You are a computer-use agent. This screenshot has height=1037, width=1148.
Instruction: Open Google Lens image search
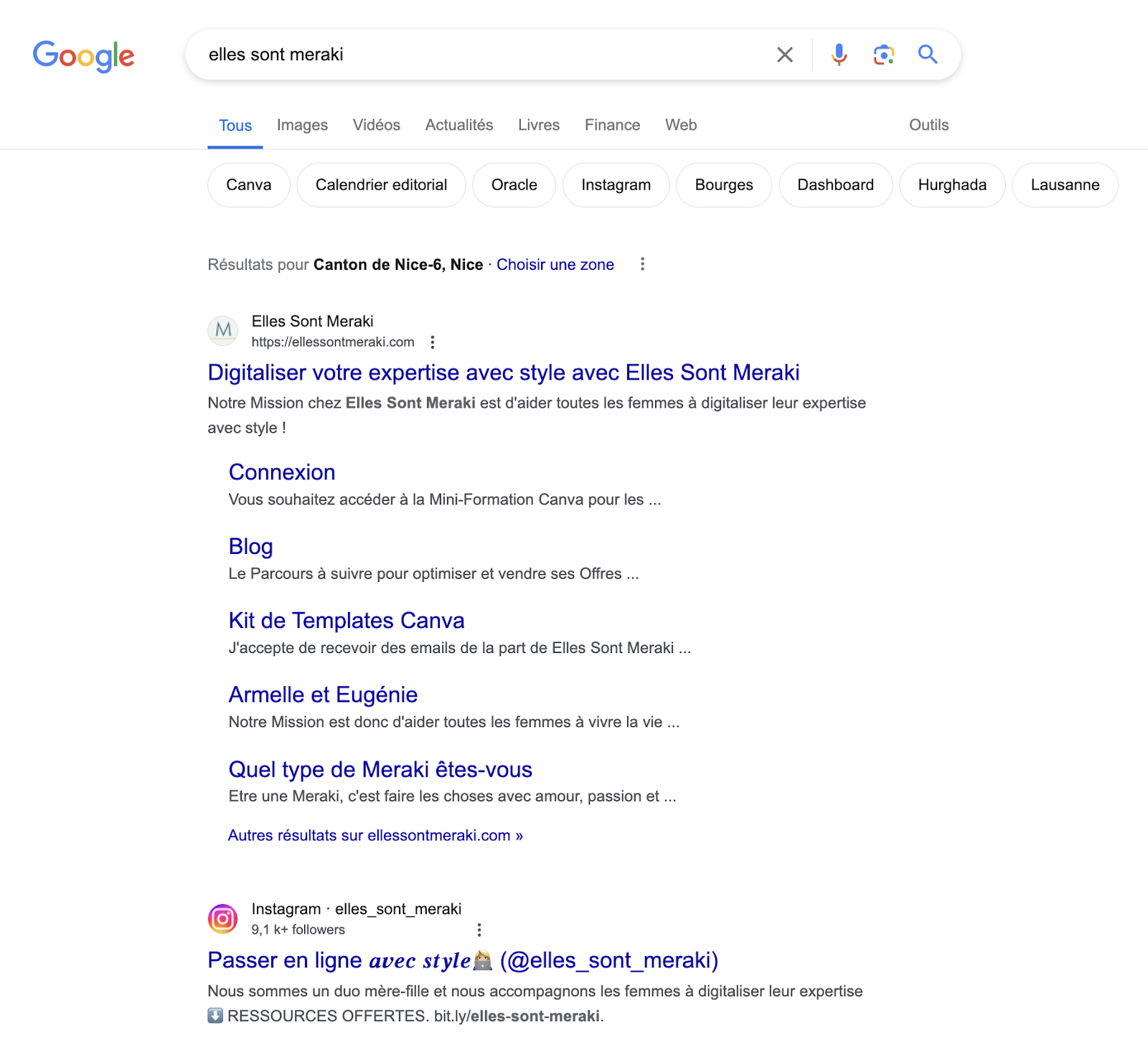[x=884, y=55]
